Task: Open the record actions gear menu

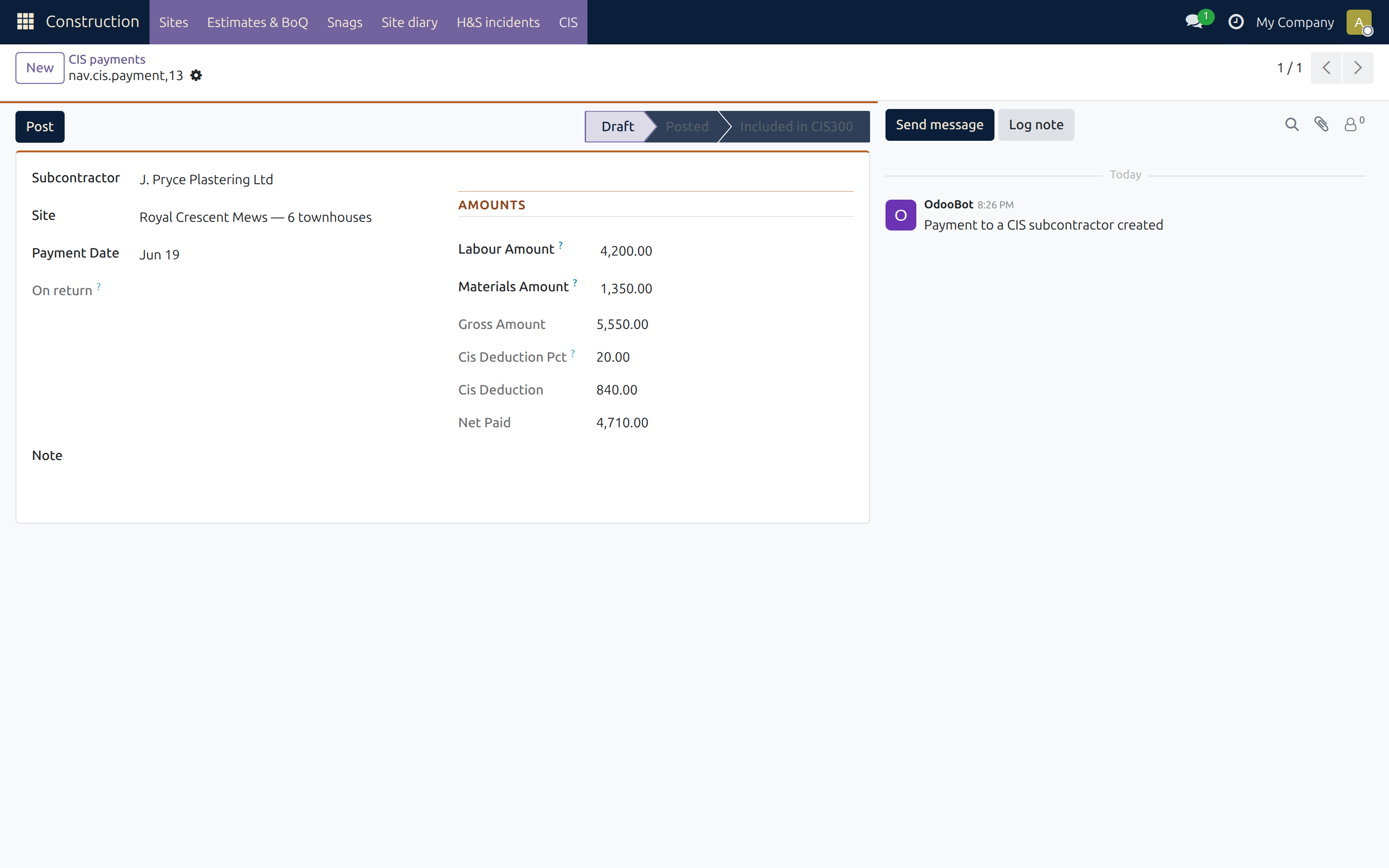Action: point(196,75)
